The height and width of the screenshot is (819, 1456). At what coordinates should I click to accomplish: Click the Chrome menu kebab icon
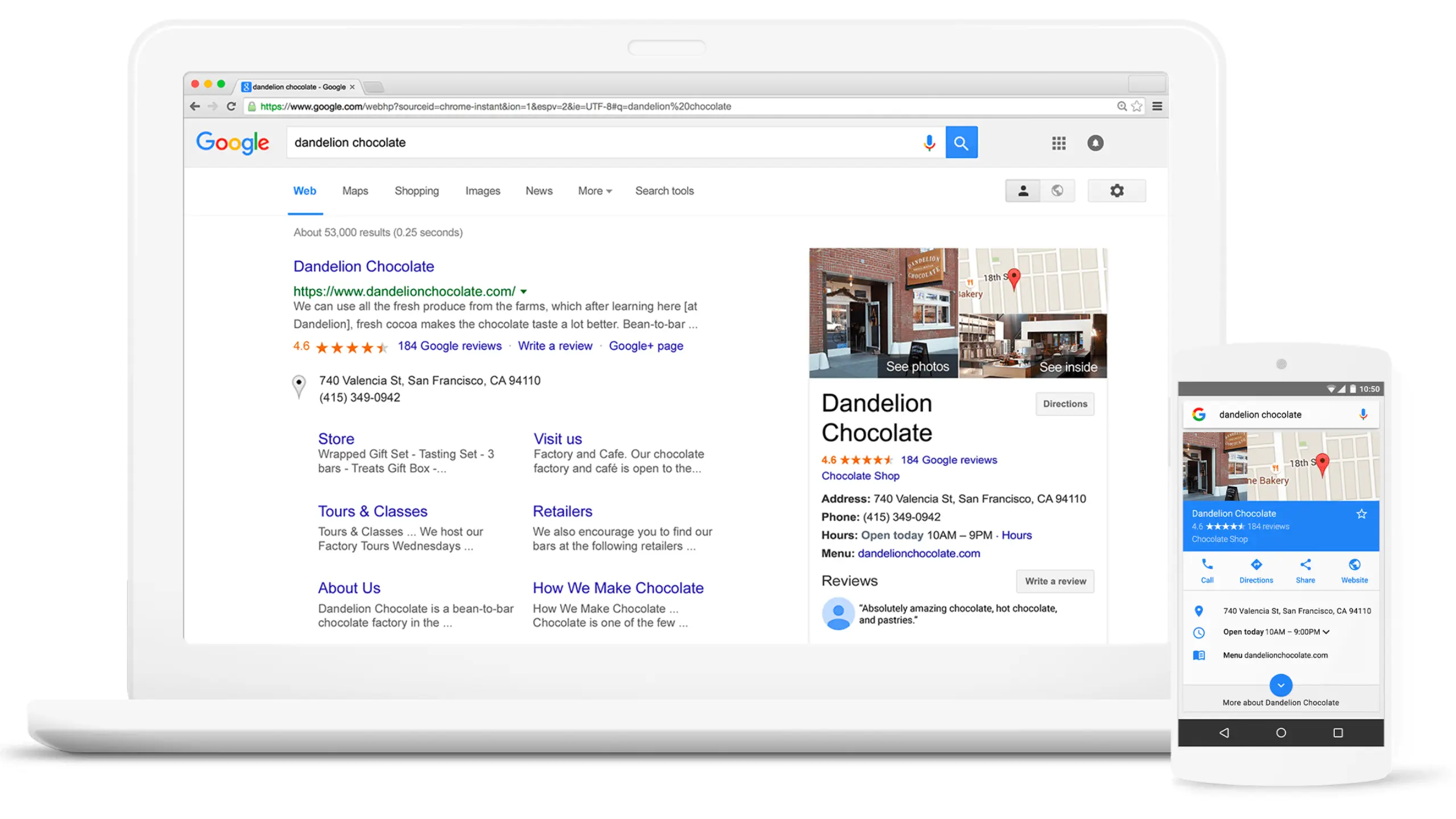tap(1156, 107)
